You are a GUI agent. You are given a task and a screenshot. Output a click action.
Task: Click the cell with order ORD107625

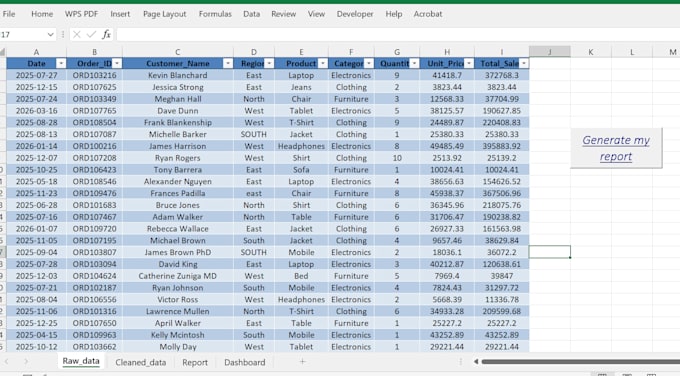click(x=95, y=87)
